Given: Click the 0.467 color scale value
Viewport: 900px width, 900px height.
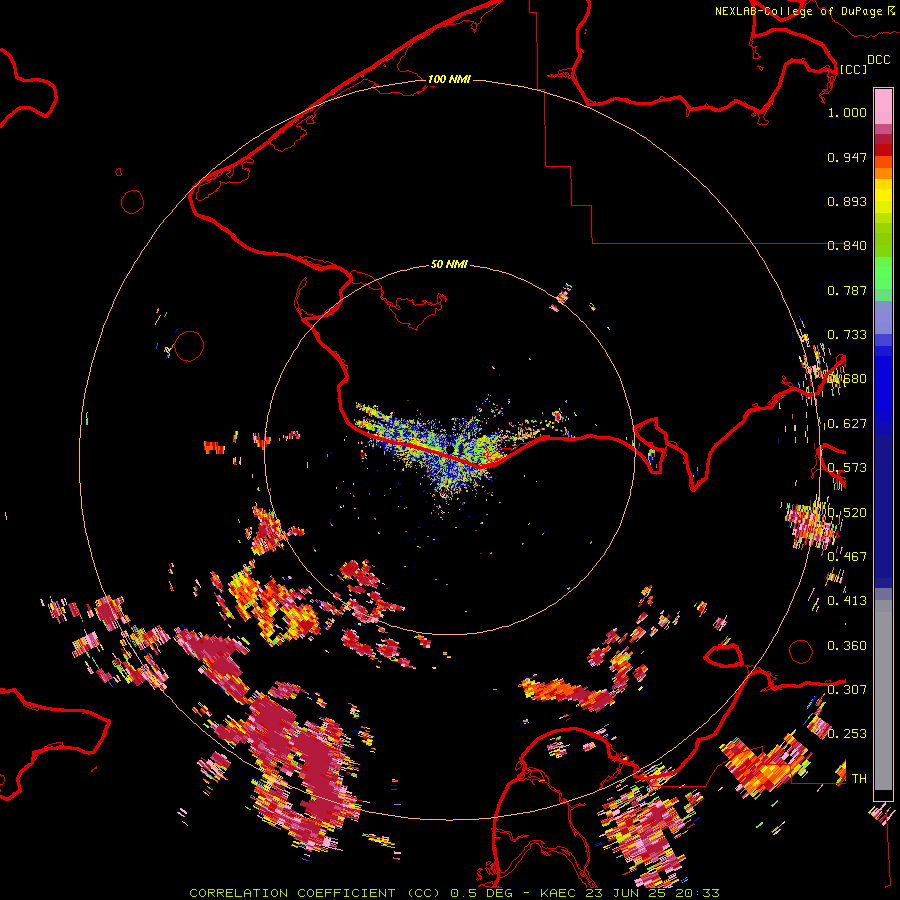Looking at the screenshot, I should (x=847, y=557).
